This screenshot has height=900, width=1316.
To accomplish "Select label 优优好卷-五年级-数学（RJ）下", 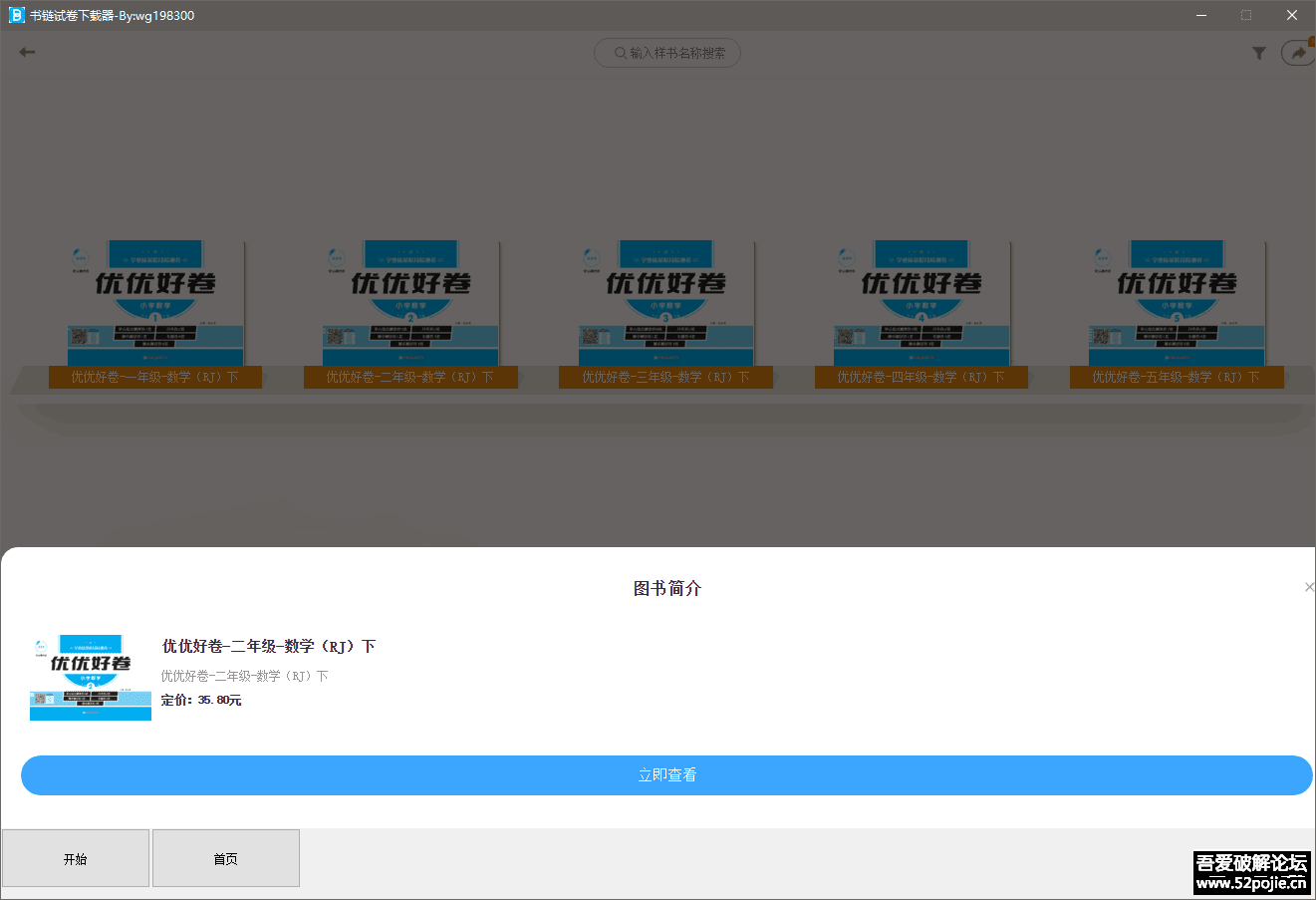I will (1177, 377).
